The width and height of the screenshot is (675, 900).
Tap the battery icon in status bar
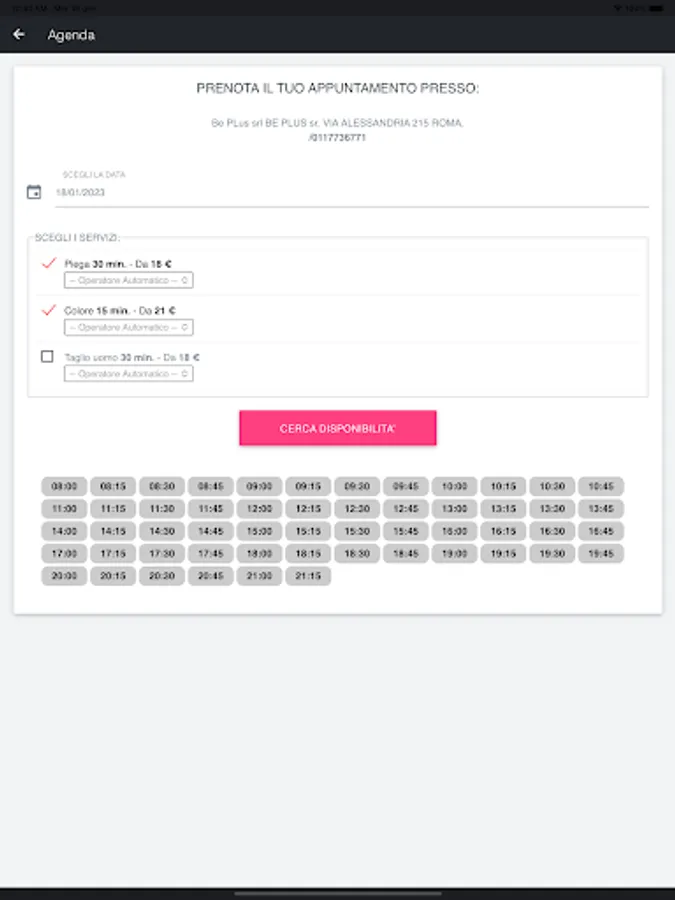pyautogui.click(x=655, y=8)
